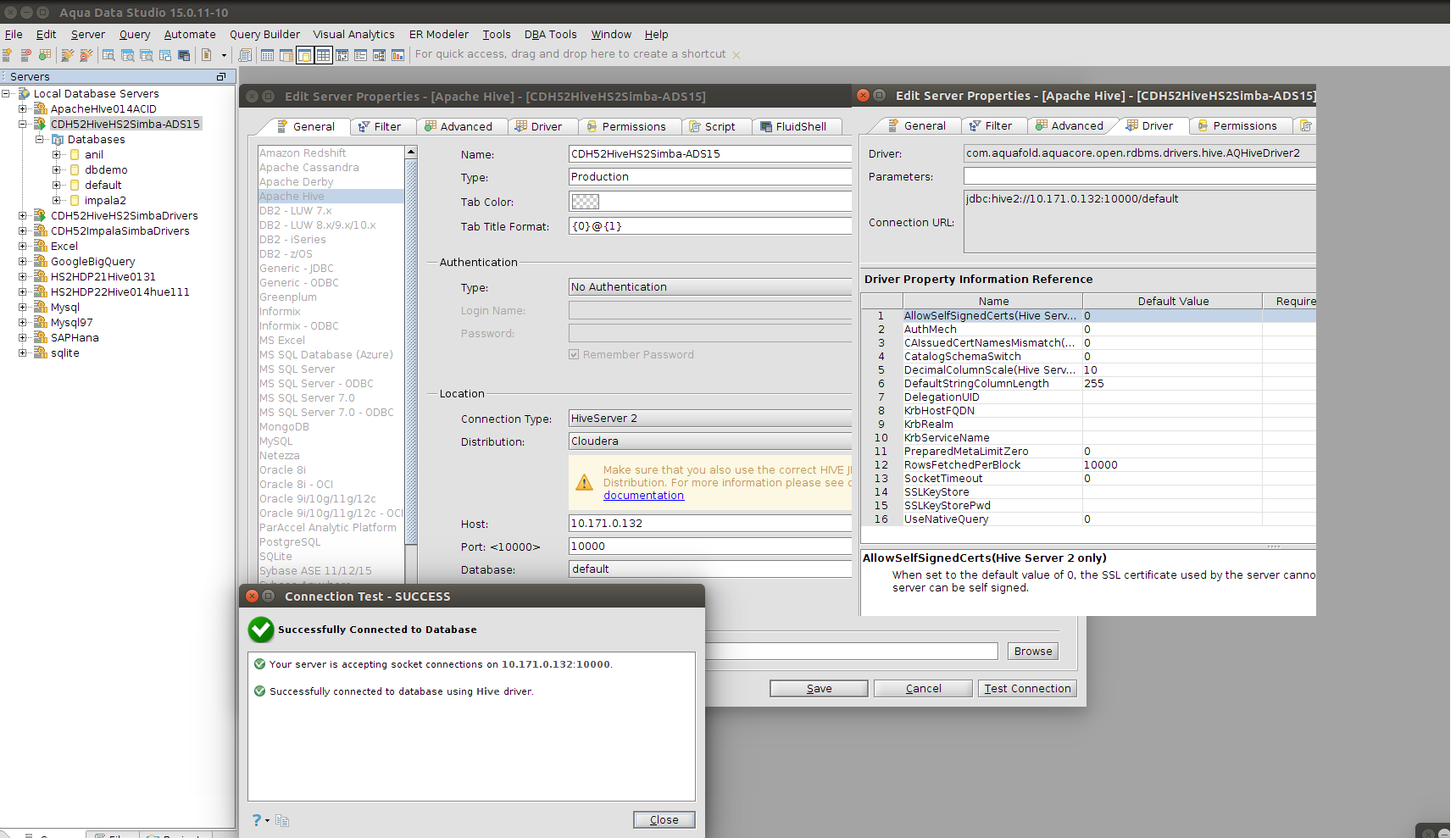Click the GoogleBigQuery server icon

(x=40, y=261)
